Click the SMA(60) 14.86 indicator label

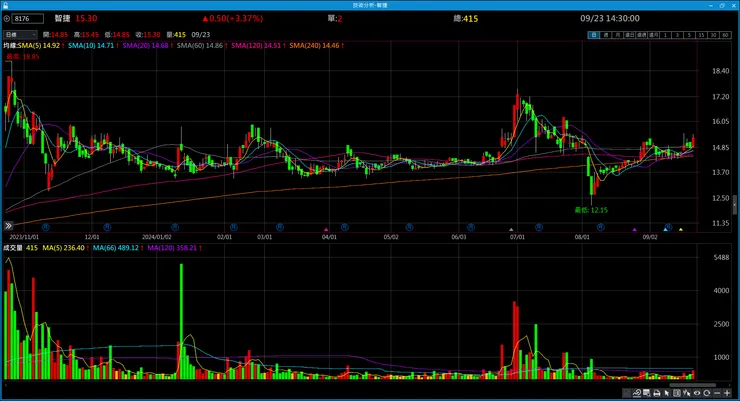[x=202, y=46]
